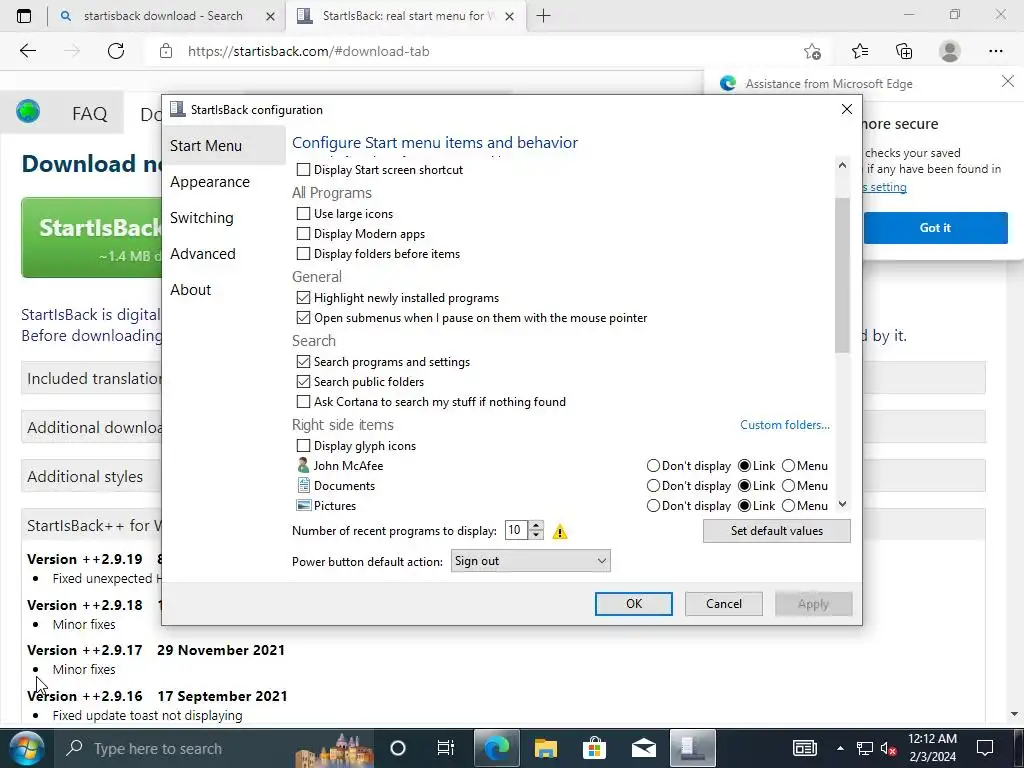Expand Included translations section on webpage
This screenshot has width=1024, height=768.
[91, 378]
